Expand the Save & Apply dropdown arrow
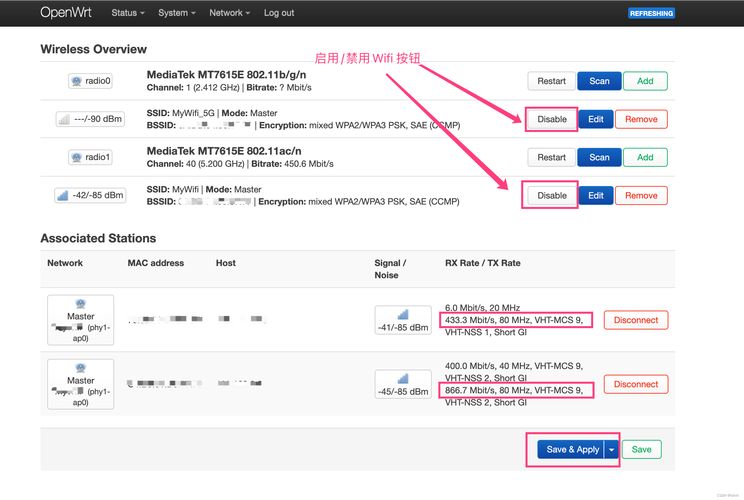 [611, 450]
